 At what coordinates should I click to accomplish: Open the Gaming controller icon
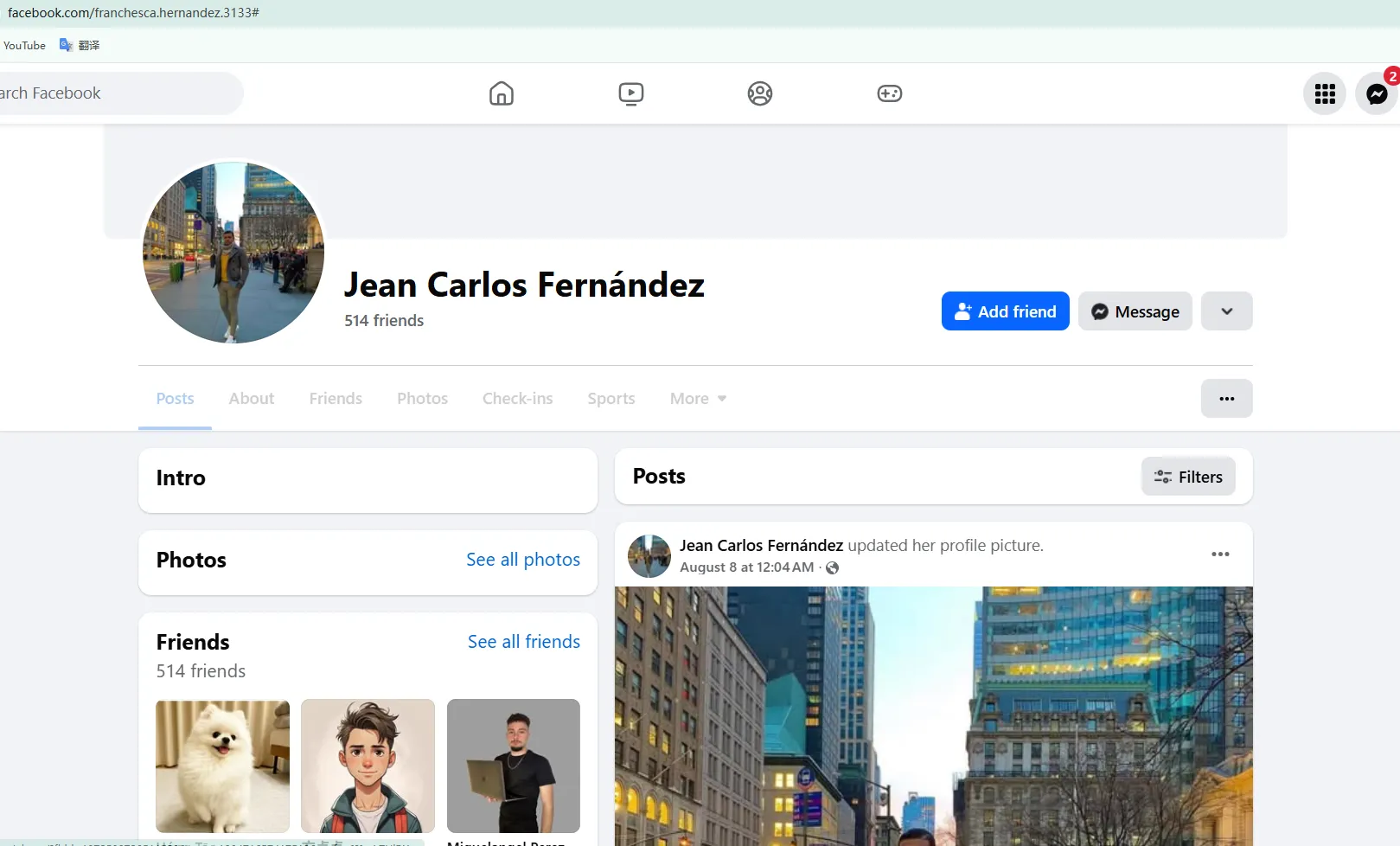coord(890,93)
